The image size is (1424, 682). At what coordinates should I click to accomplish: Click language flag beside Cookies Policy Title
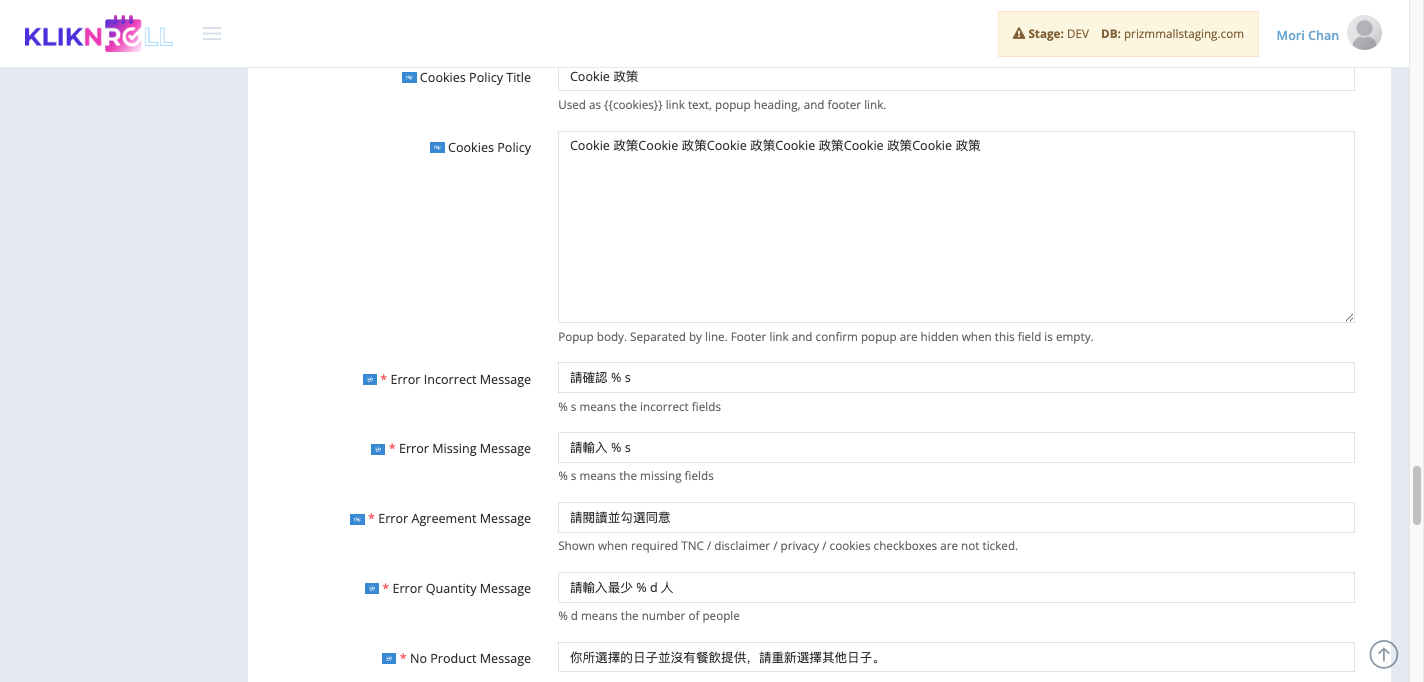[409, 77]
